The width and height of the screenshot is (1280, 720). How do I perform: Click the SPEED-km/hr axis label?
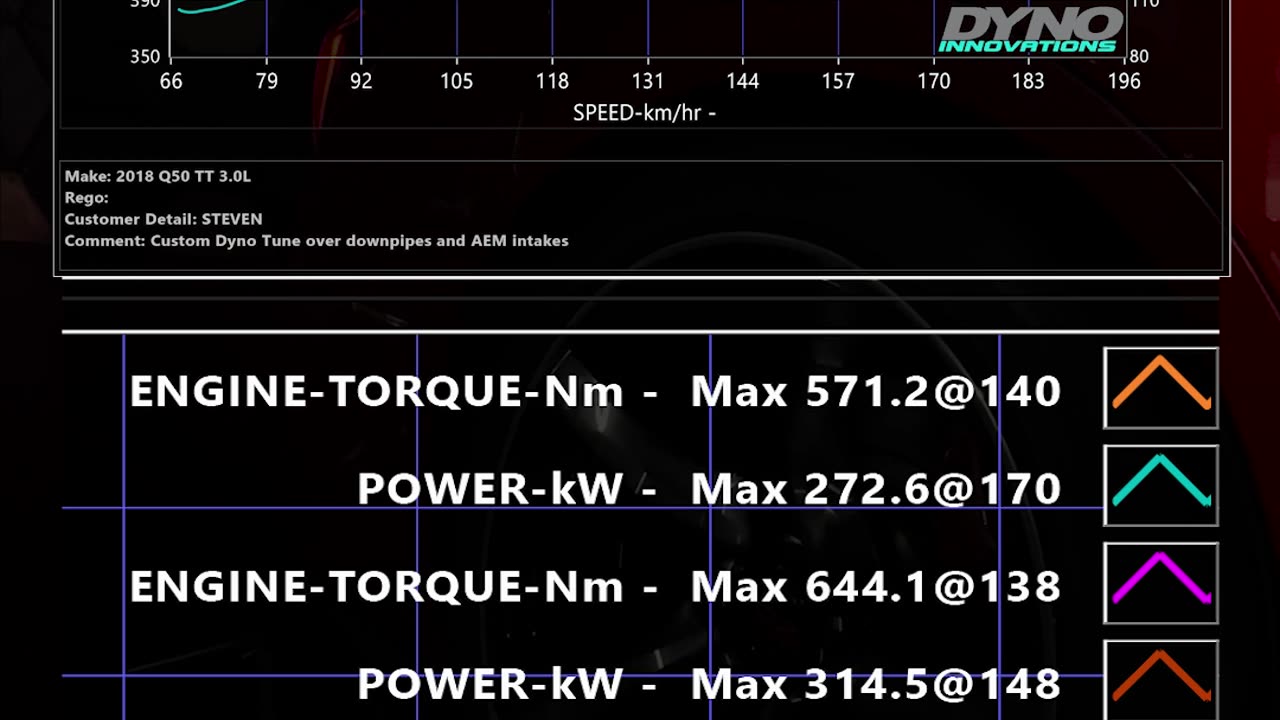pos(644,113)
